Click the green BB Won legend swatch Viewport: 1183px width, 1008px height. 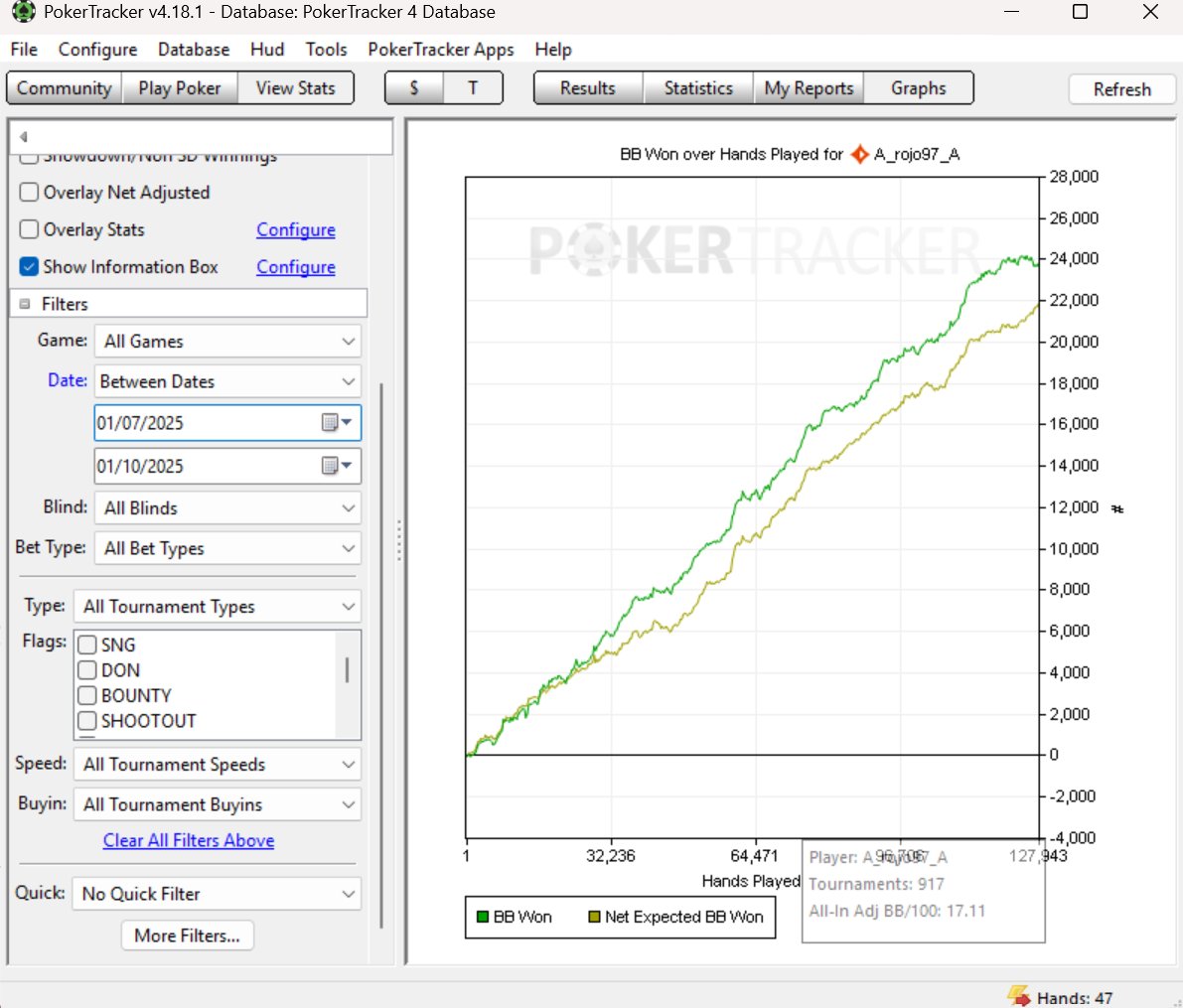[483, 917]
